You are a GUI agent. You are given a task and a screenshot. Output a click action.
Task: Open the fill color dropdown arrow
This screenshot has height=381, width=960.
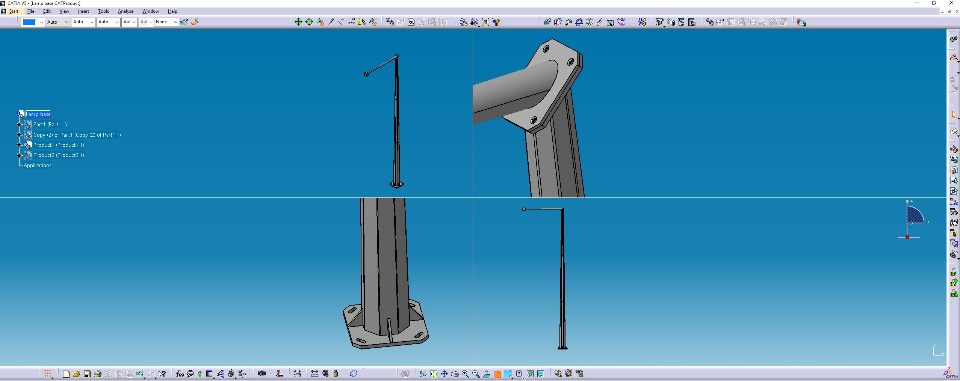(41, 22)
